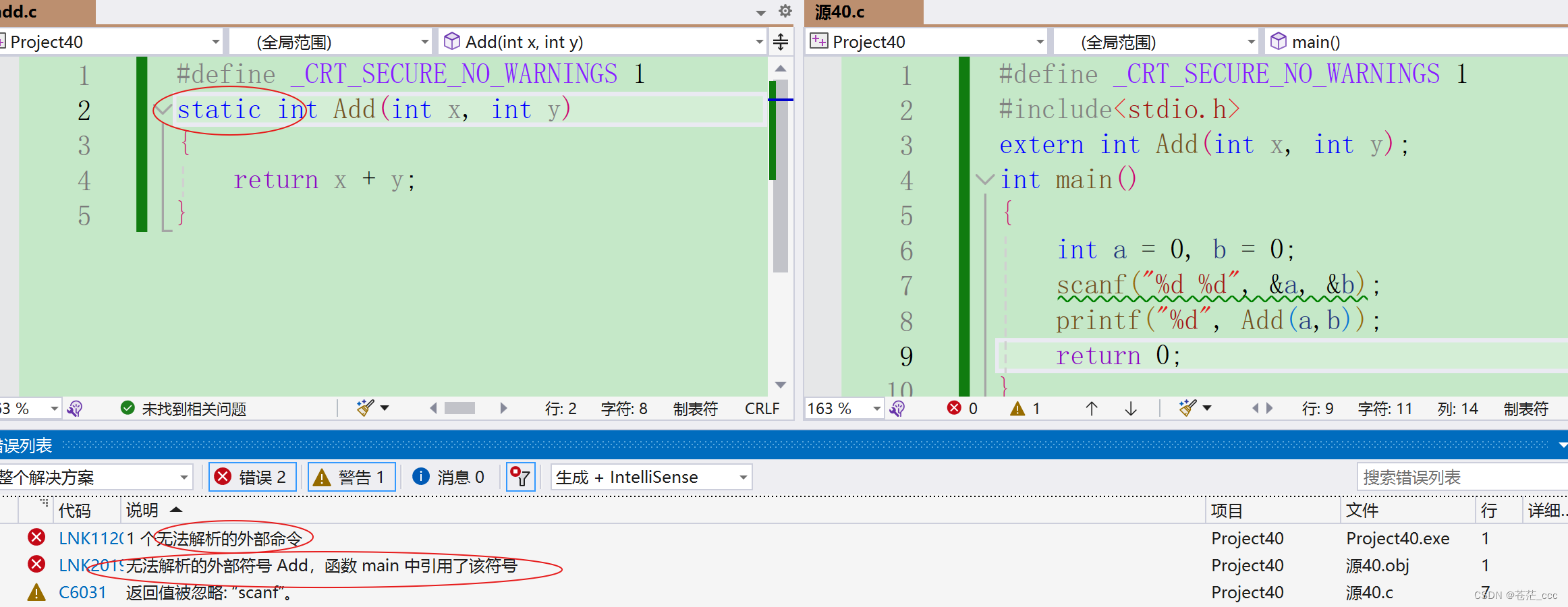Viewport: 1568px width, 607px height.
Task: Toggle the 警告 1 warnings filter
Action: coord(352,478)
